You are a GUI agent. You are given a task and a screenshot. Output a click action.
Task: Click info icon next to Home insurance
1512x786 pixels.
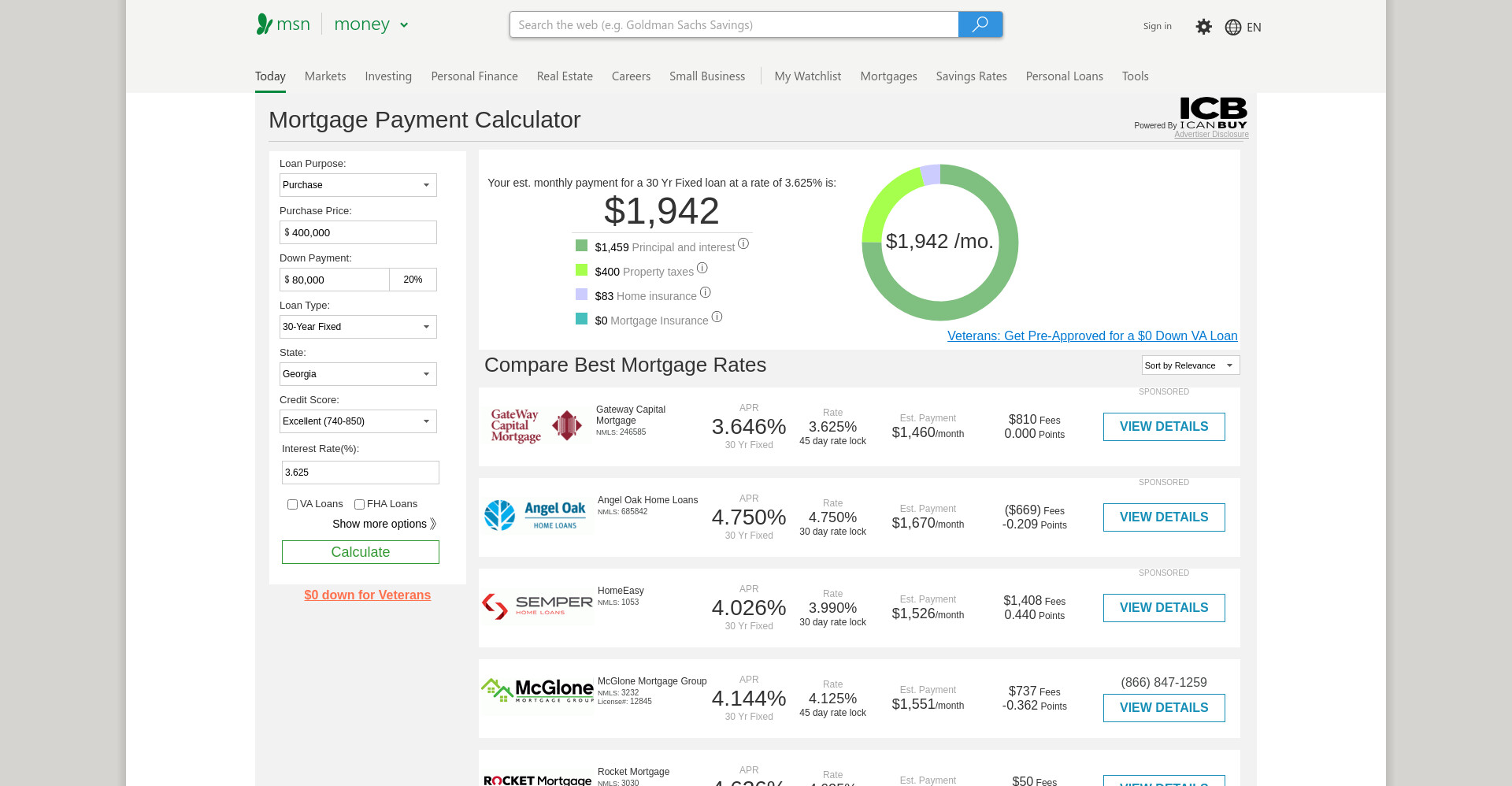pyautogui.click(x=706, y=293)
